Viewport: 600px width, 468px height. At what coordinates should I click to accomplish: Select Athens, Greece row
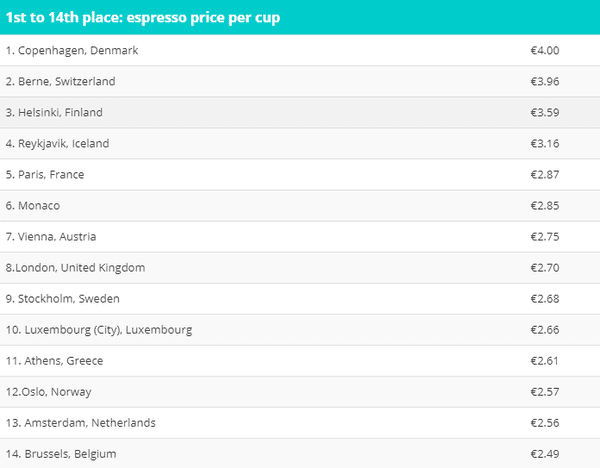pyautogui.click(x=300, y=360)
